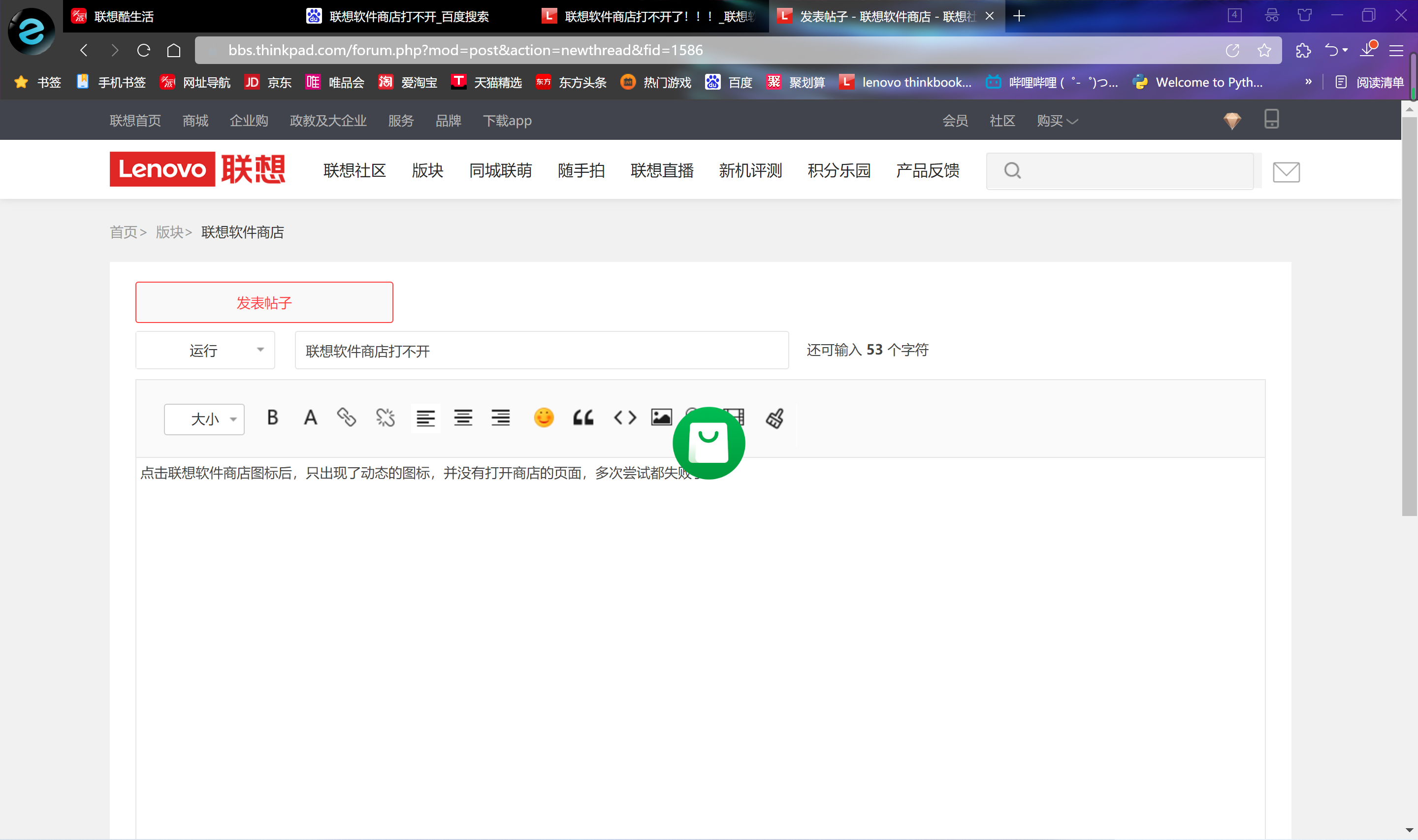Go to 同城联萌 section
This screenshot has height=840, width=1418.
(x=500, y=170)
